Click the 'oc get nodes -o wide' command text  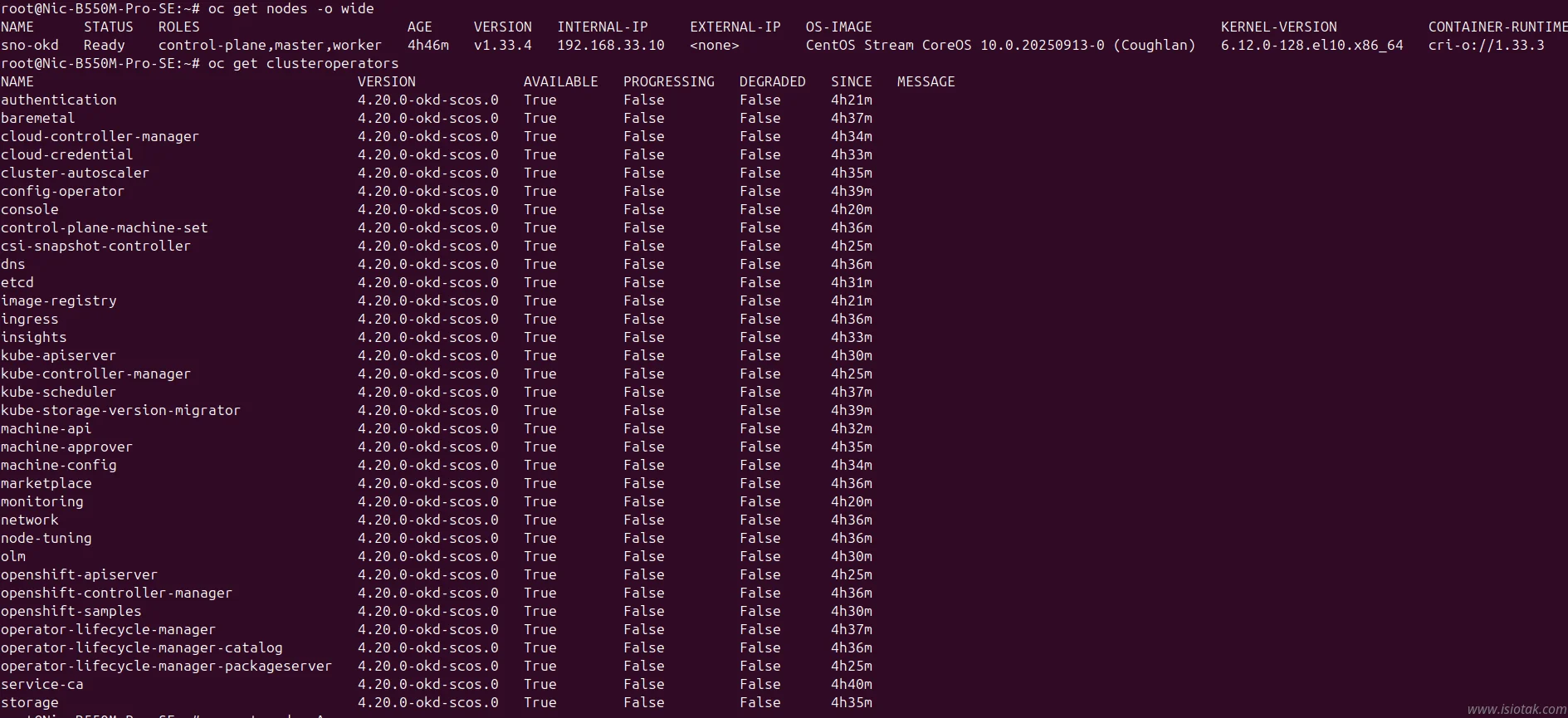pyautogui.click(x=291, y=9)
